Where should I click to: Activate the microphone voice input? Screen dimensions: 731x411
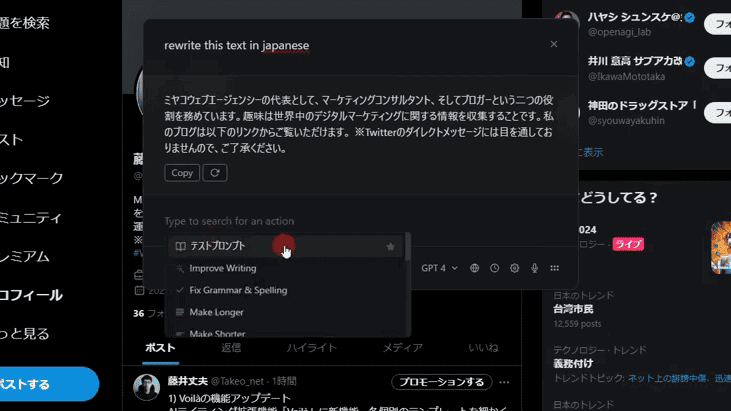[x=534, y=268]
